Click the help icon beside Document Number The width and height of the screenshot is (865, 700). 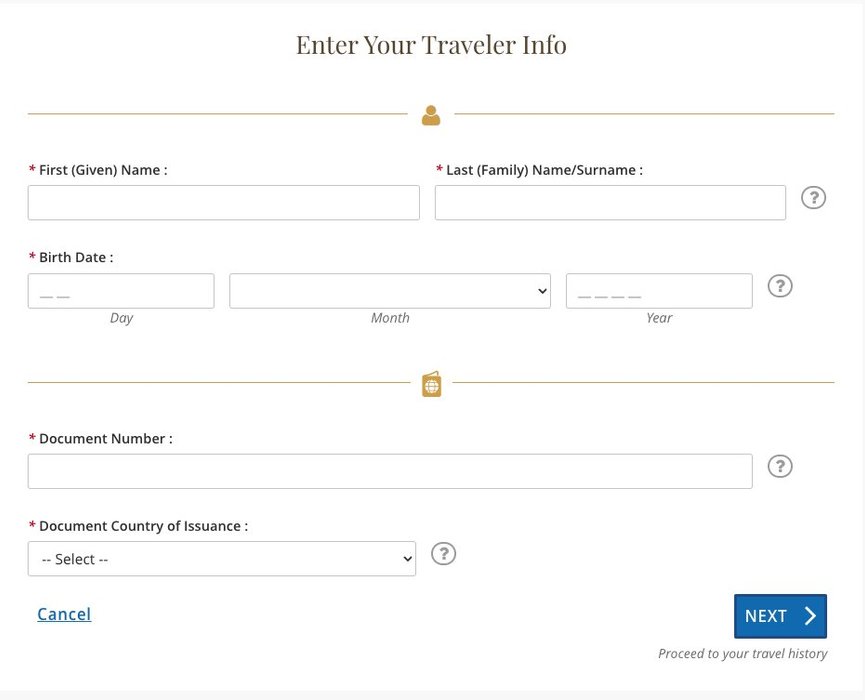coord(780,466)
